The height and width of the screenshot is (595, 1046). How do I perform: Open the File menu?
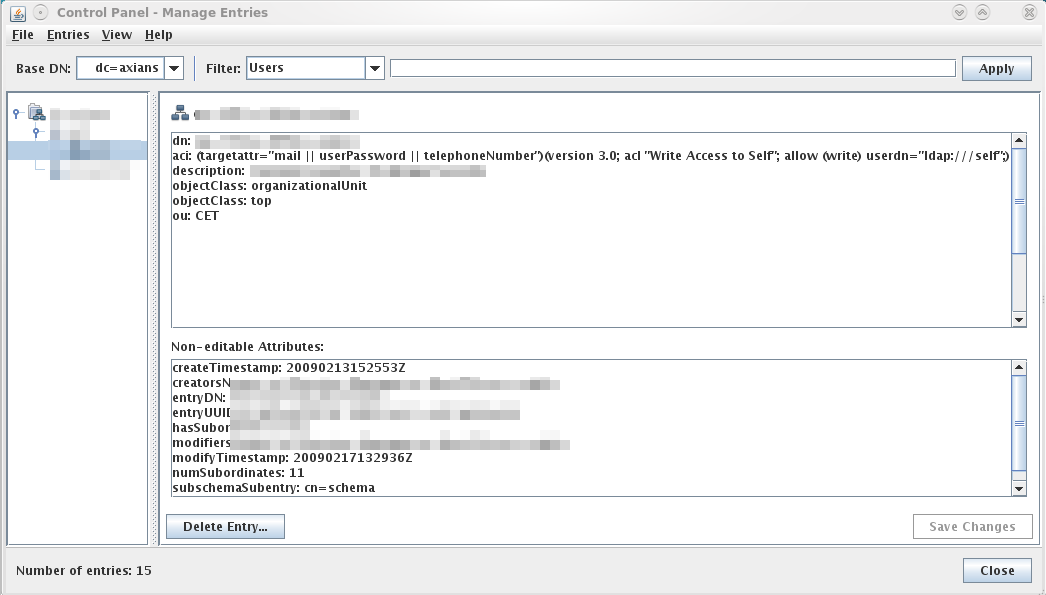point(22,35)
